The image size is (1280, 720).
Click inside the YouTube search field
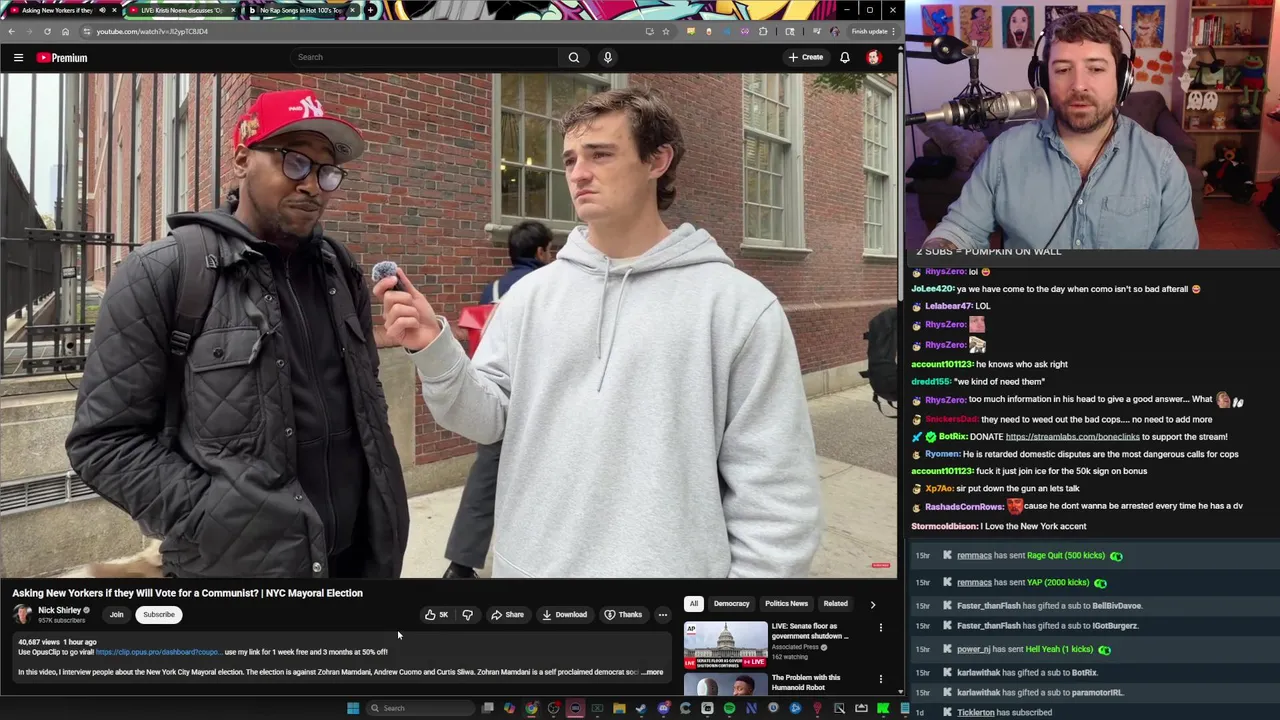(x=425, y=57)
